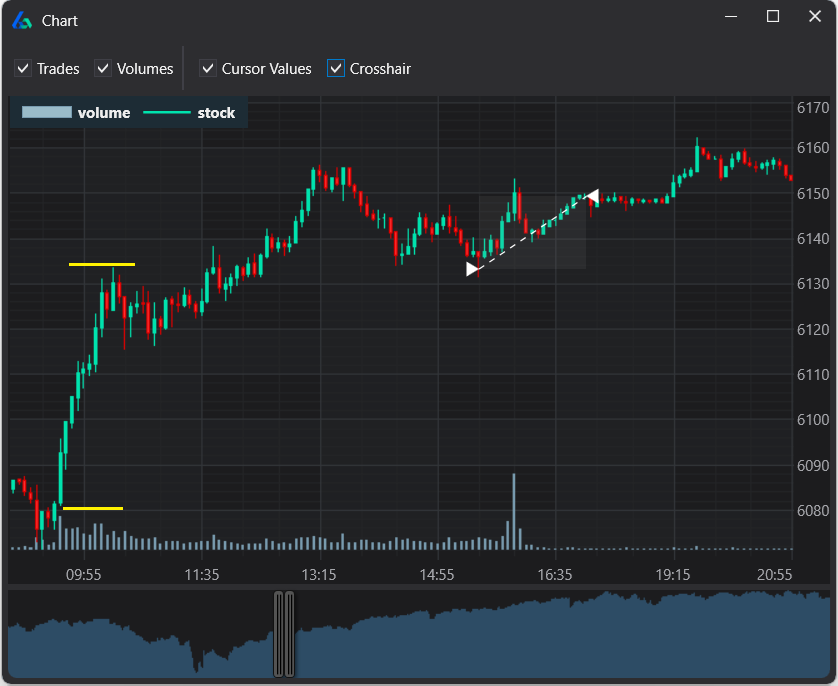Select the left-pointing sell trade arrow marker
Viewport: 838px width, 686px height.
593,196
